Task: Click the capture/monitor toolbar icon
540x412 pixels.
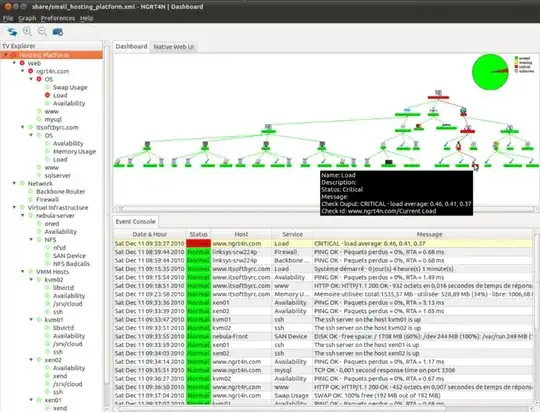Action: pos(58,32)
